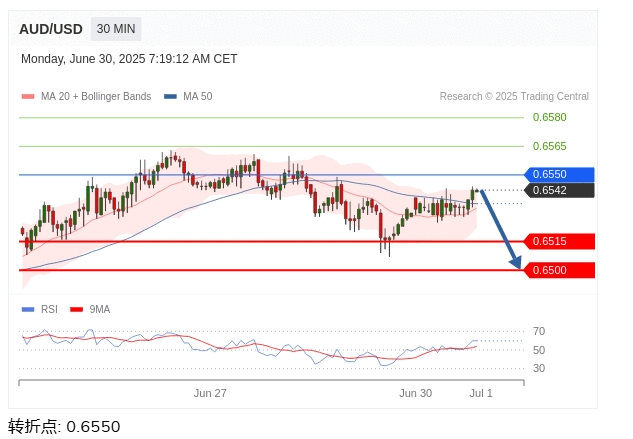Select the 30 MIN timeframe badge
The image size is (633, 439).
[x=116, y=29]
